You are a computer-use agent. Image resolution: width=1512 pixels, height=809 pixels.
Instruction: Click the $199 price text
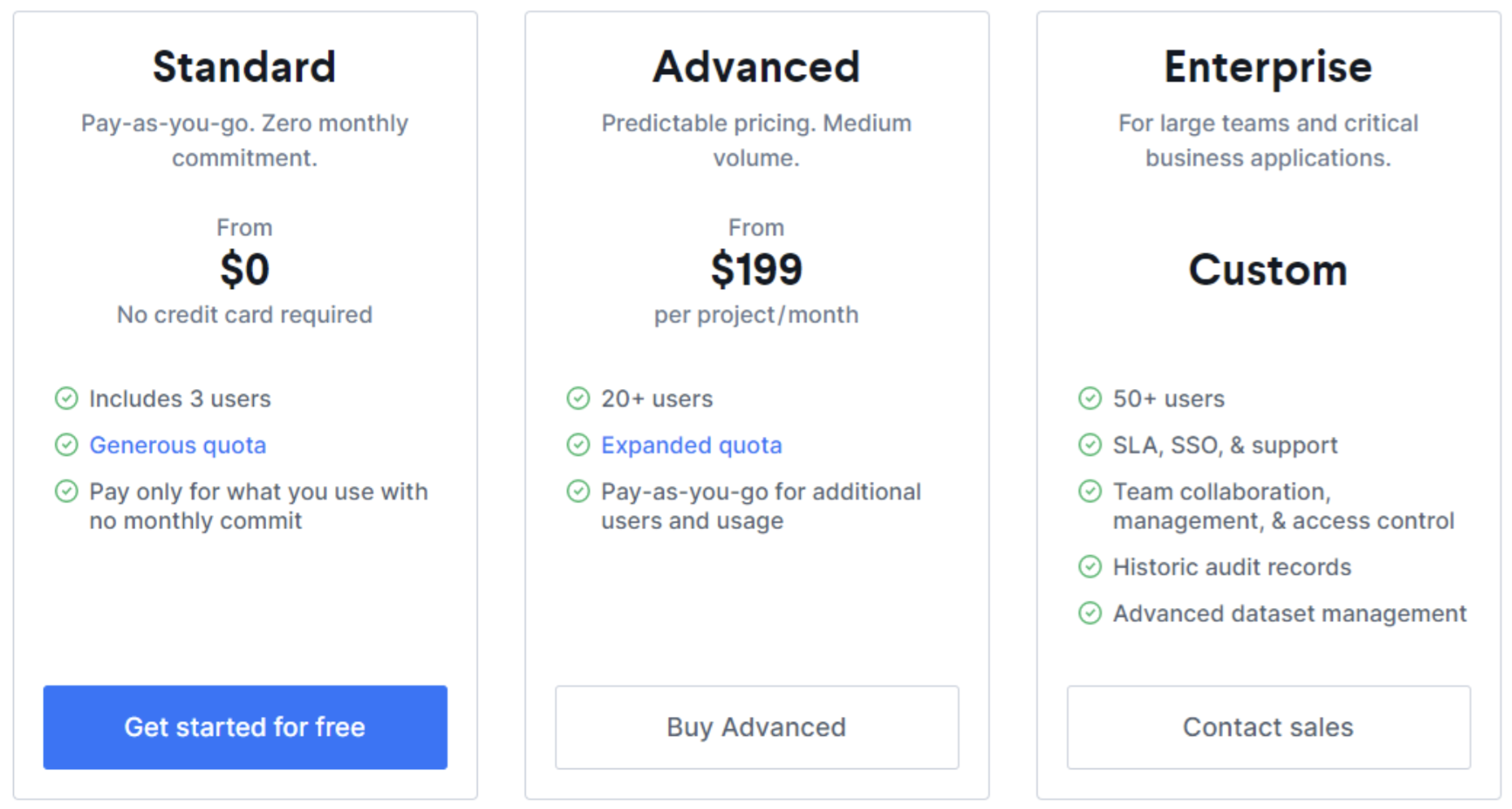756,269
